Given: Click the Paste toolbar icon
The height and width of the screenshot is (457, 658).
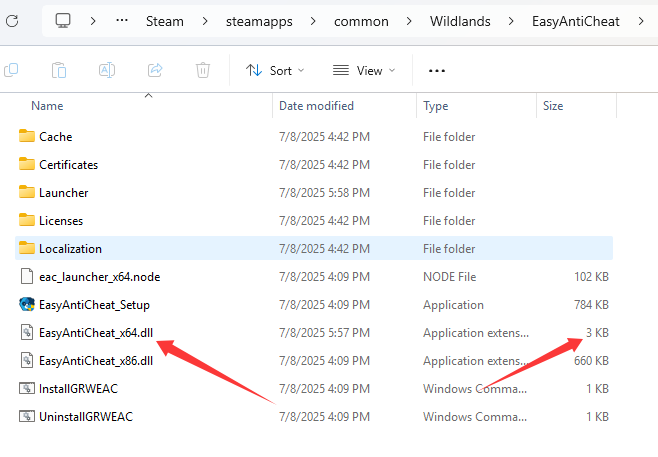Looking at the screenshot, I should (59, 70).
